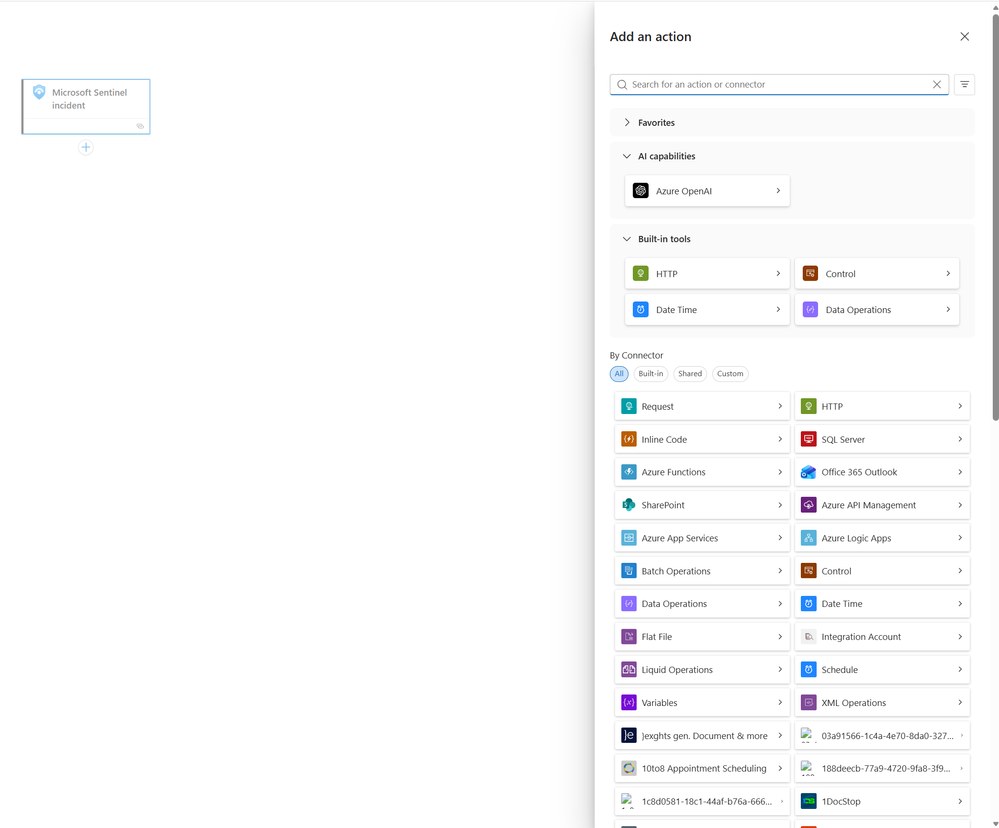This screenshot has height=828, width=999.
Task: Click the panel's vertical scrollbar thumb
Action: [x=995, y=217]
